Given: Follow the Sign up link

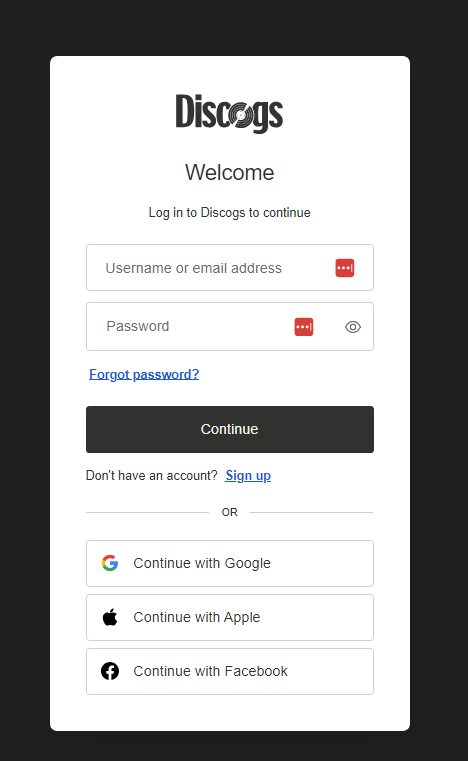Looking at the screenshot, I should (x=248, y=476).
